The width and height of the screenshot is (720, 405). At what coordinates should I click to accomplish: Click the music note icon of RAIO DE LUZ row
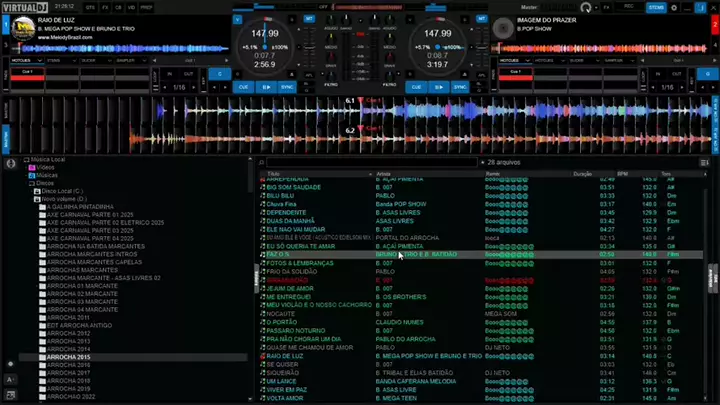(263, 356)
